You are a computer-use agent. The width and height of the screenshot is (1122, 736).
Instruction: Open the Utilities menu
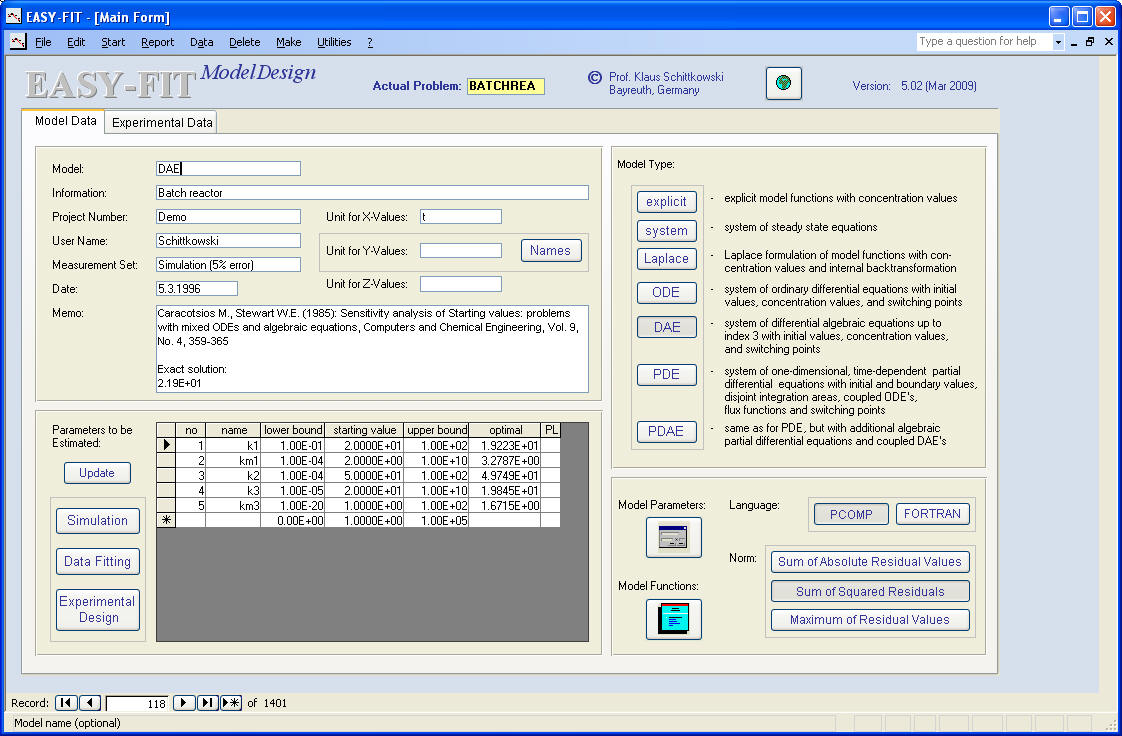click(334, 42)
